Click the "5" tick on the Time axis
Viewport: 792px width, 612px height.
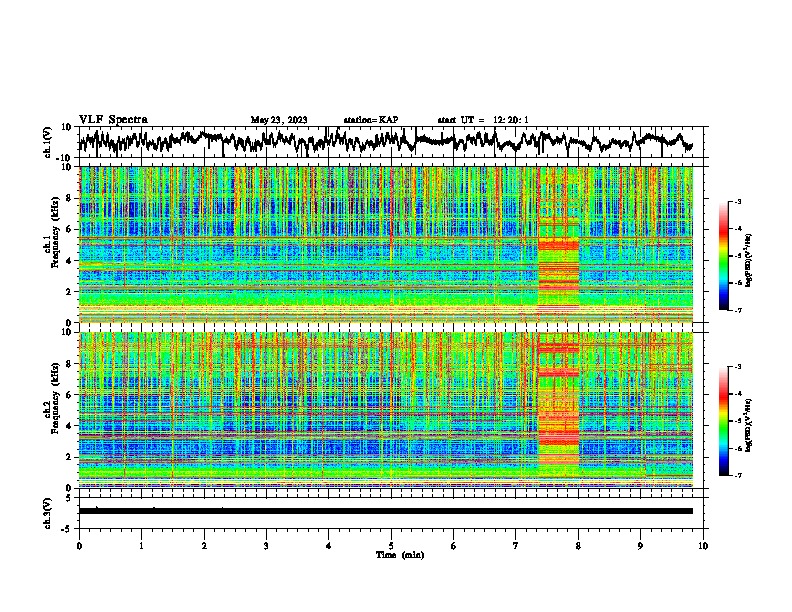point(391,546)
